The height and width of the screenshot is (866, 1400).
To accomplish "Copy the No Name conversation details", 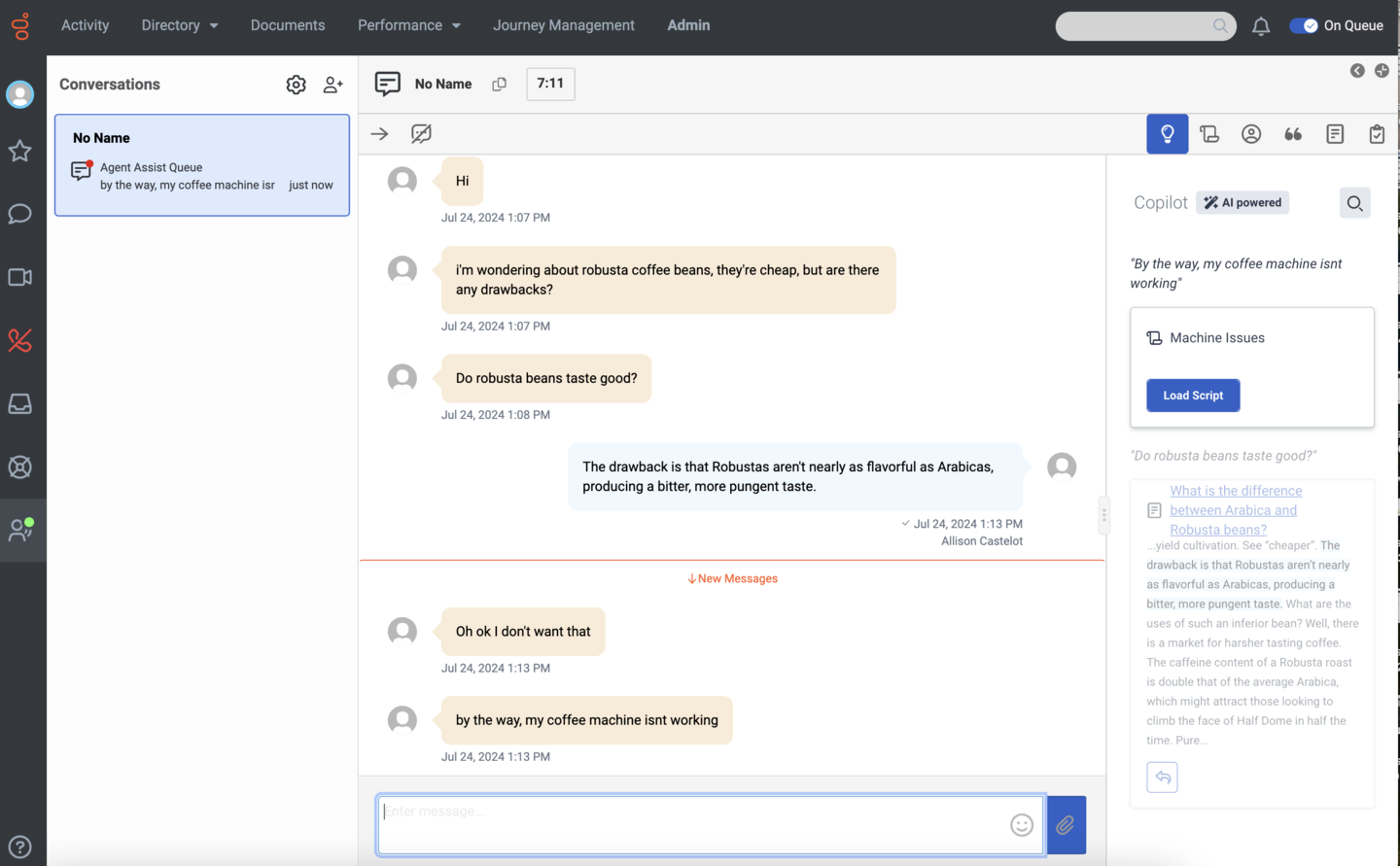I will coord(500,85).
